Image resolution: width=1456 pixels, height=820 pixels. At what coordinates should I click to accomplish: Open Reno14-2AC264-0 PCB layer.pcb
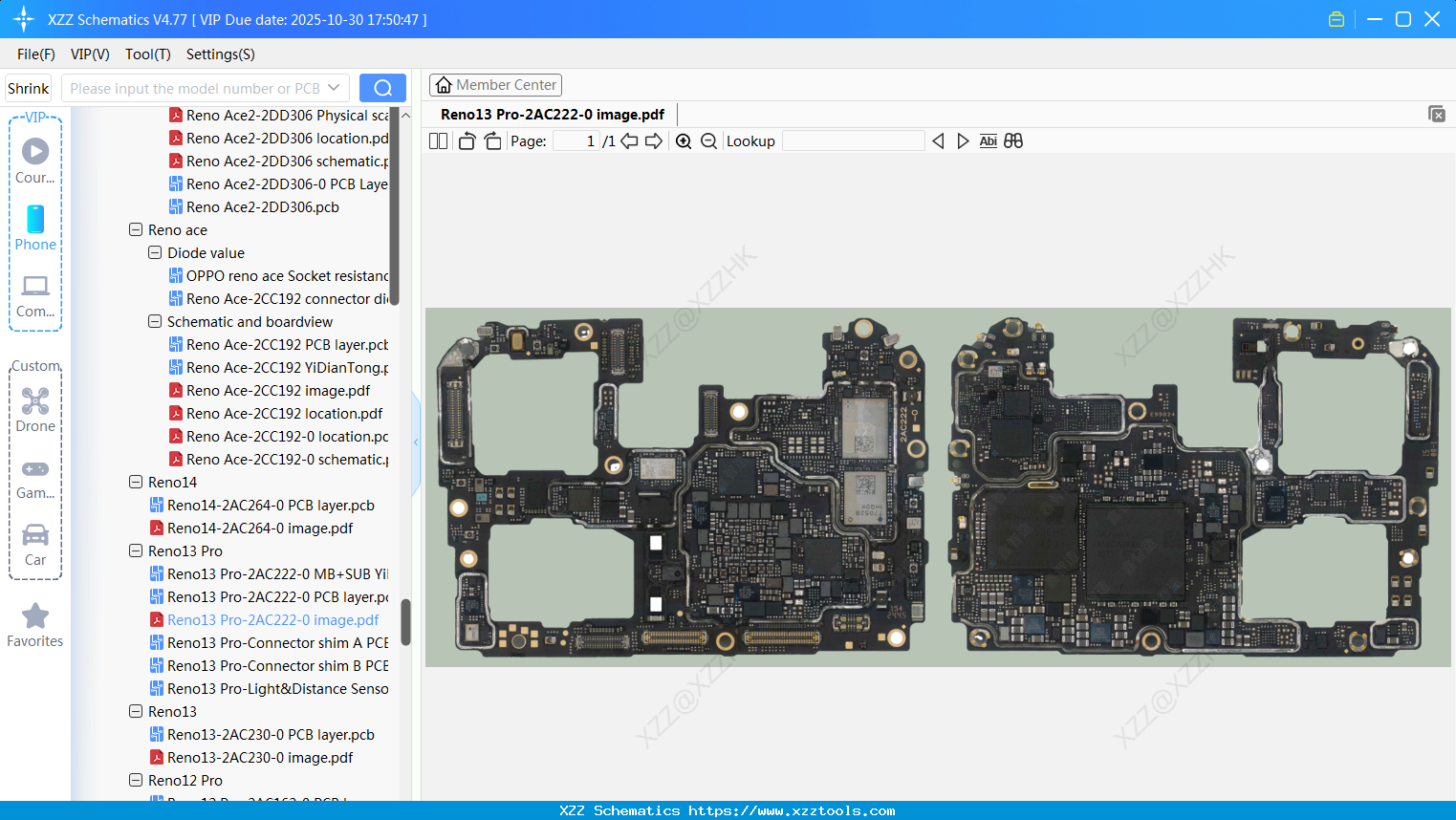click(x=271, y=505)
